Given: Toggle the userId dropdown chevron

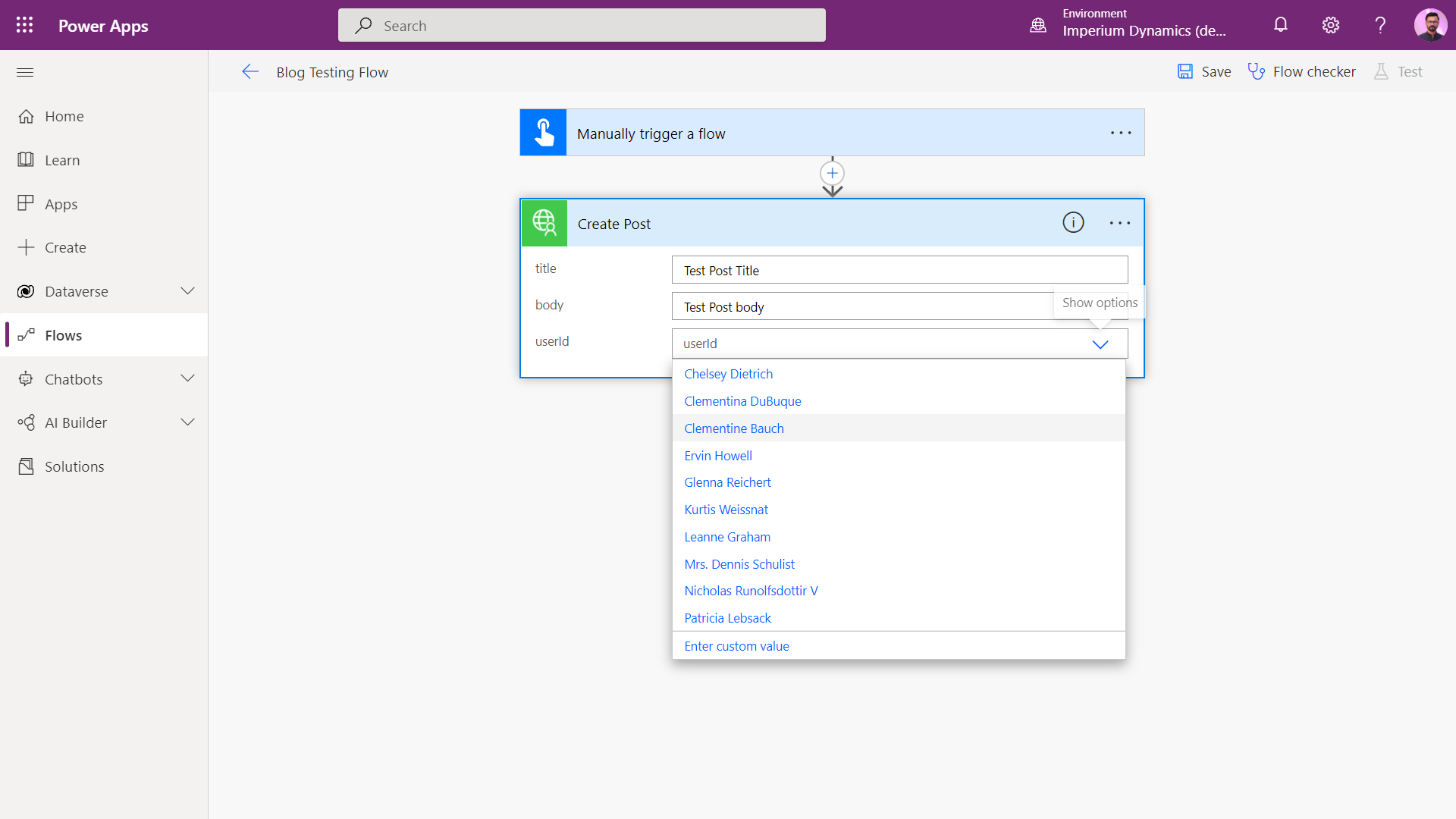Looking at the screenshot, I should tap(1100, 344).
